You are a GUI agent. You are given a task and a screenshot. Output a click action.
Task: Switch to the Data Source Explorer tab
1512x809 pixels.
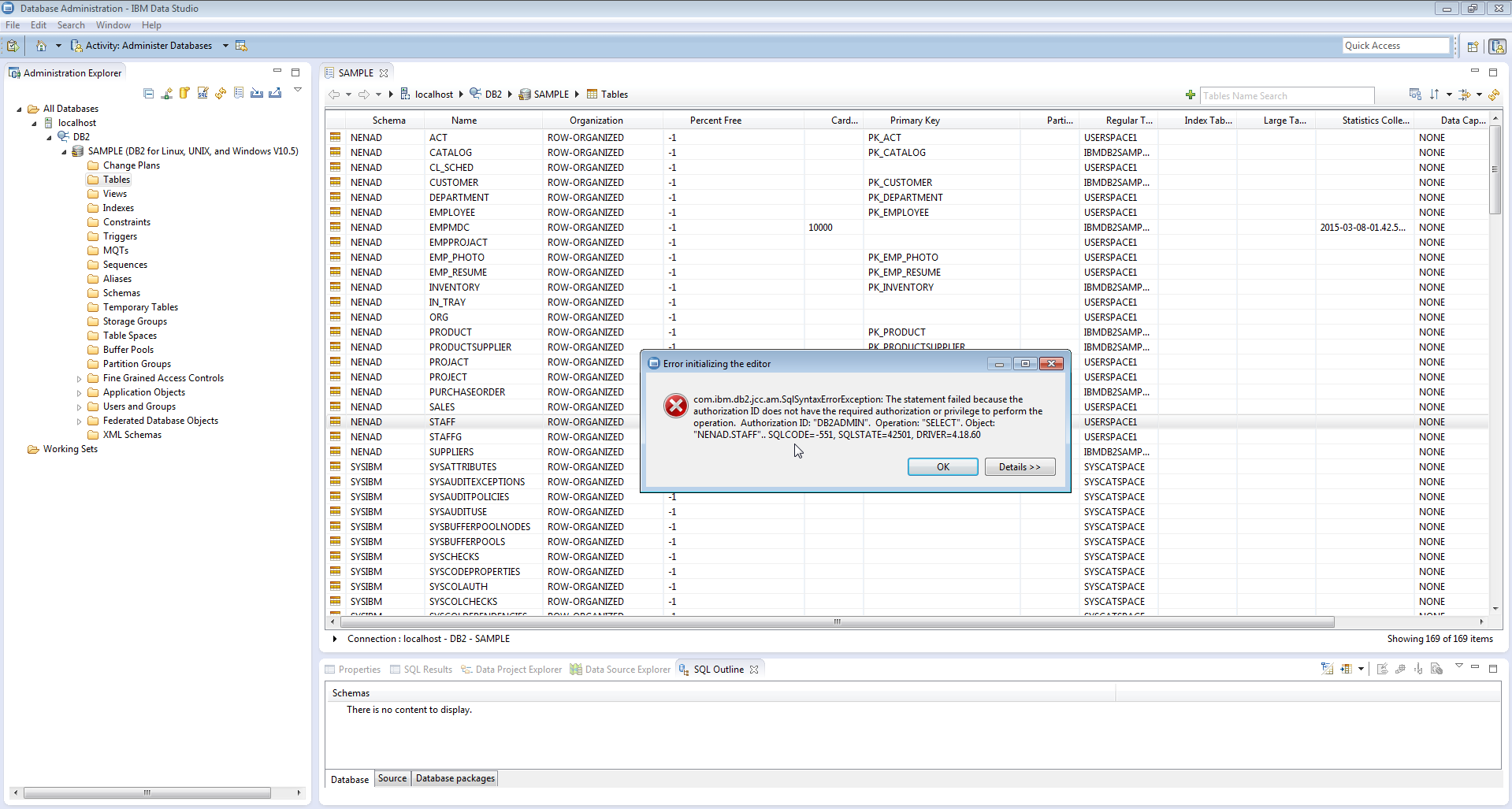[620, 670]
